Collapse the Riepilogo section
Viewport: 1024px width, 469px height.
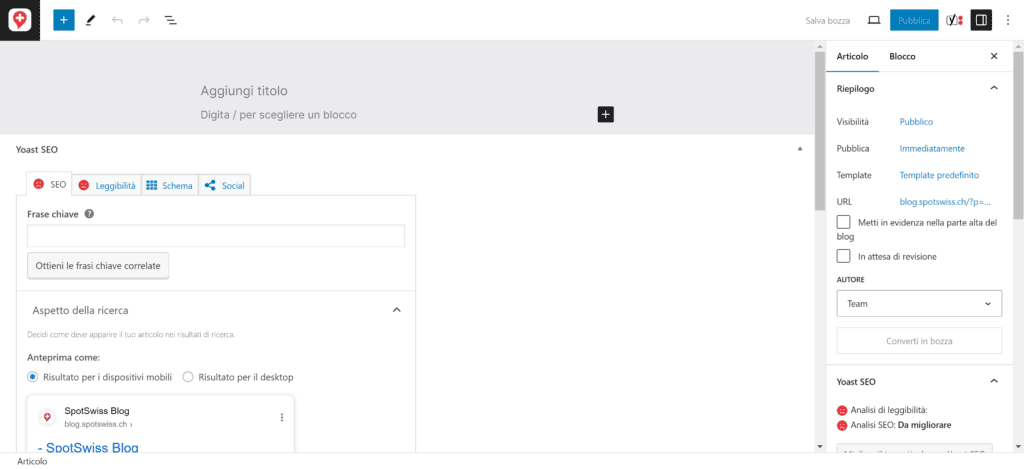click(994, 88)
